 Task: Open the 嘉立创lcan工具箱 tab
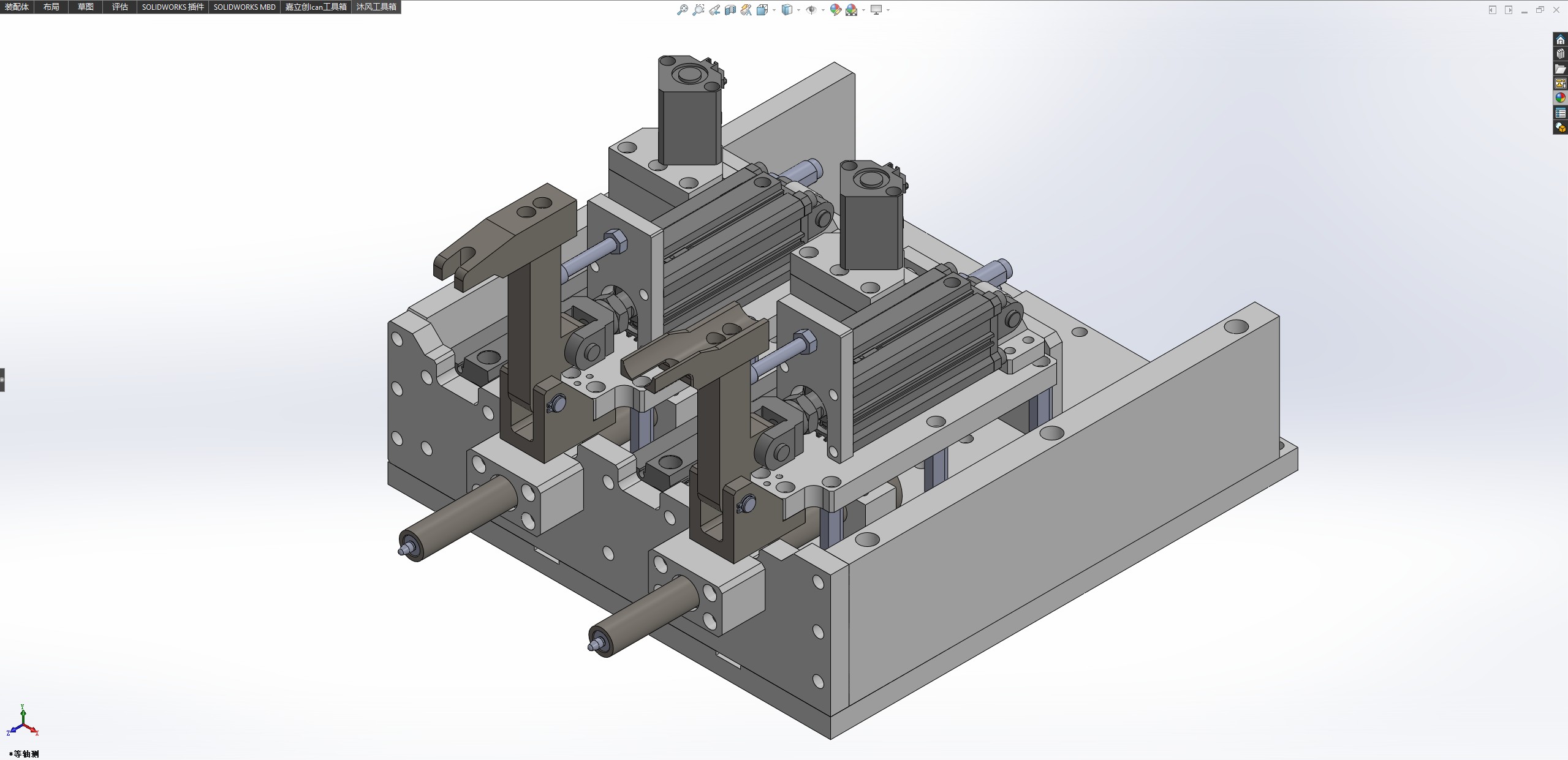(316, 7)
